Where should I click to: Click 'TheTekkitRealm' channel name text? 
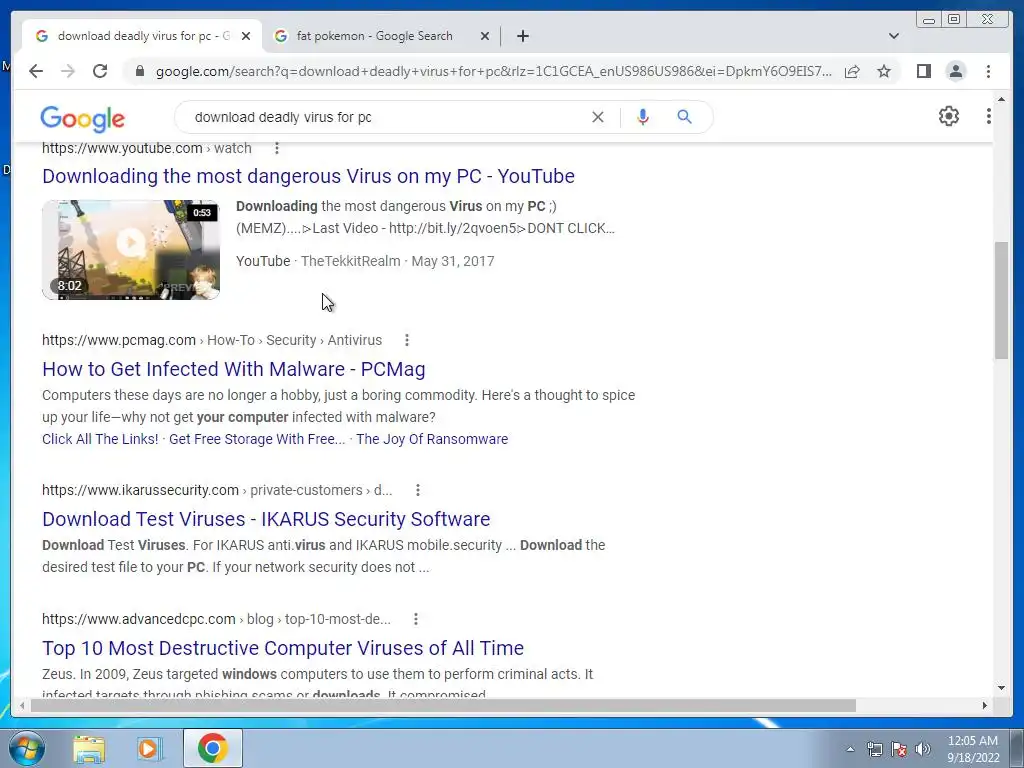pyautogui.click(x=351, y=261)
